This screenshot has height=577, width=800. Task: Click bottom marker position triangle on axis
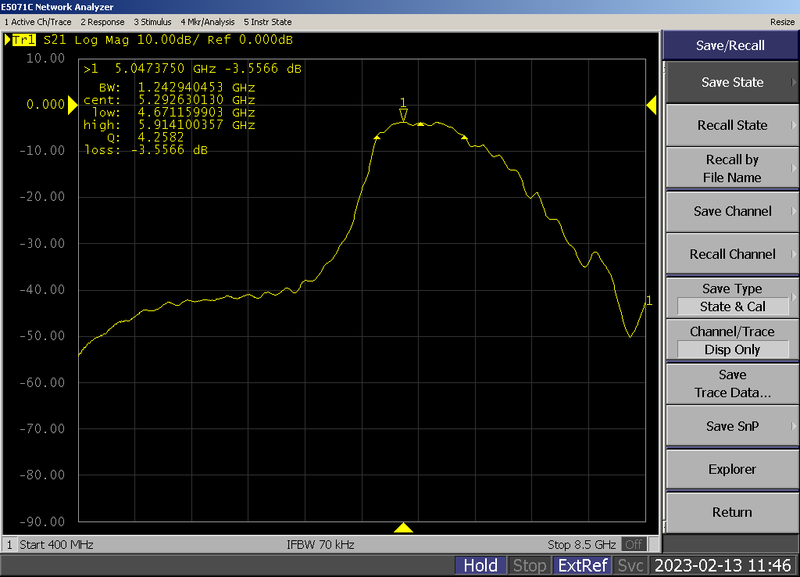click(403, 527)
